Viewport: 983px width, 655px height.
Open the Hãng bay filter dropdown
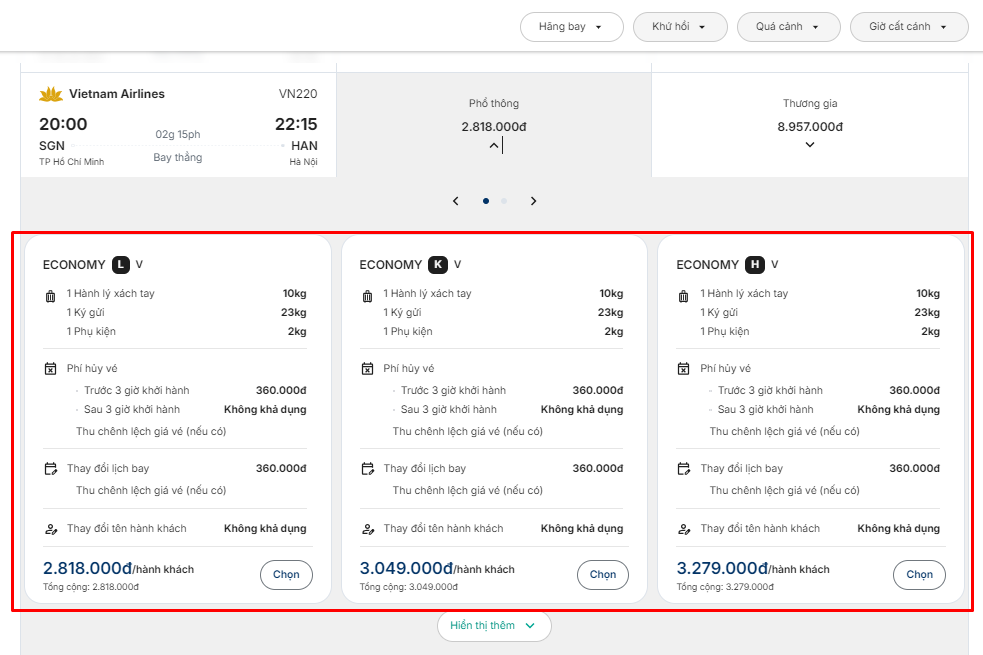(571, 27)
